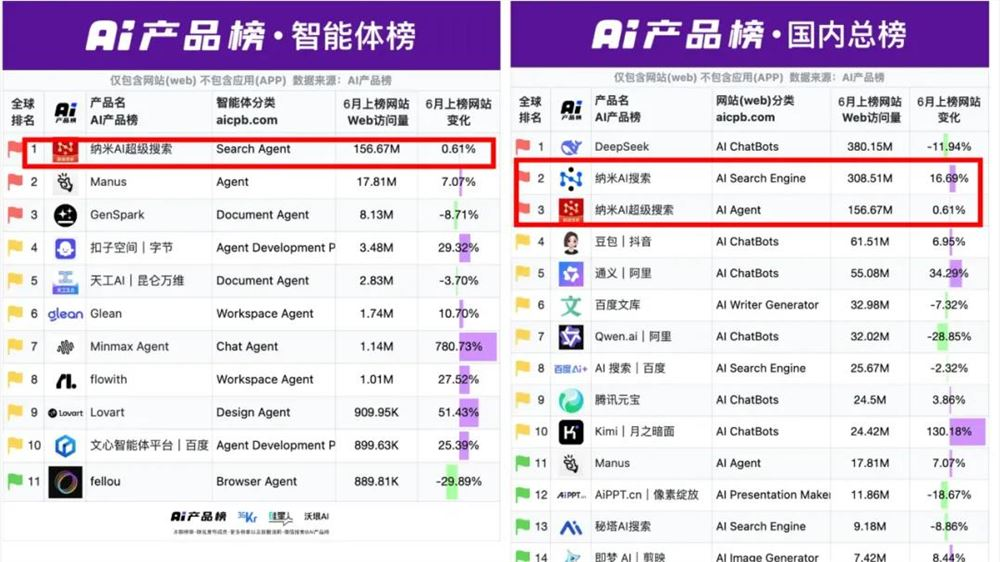Viewport: 1000px width, 562px height.
Task: Click the 网站(web)分类 column header
Action: pos(754,101)
